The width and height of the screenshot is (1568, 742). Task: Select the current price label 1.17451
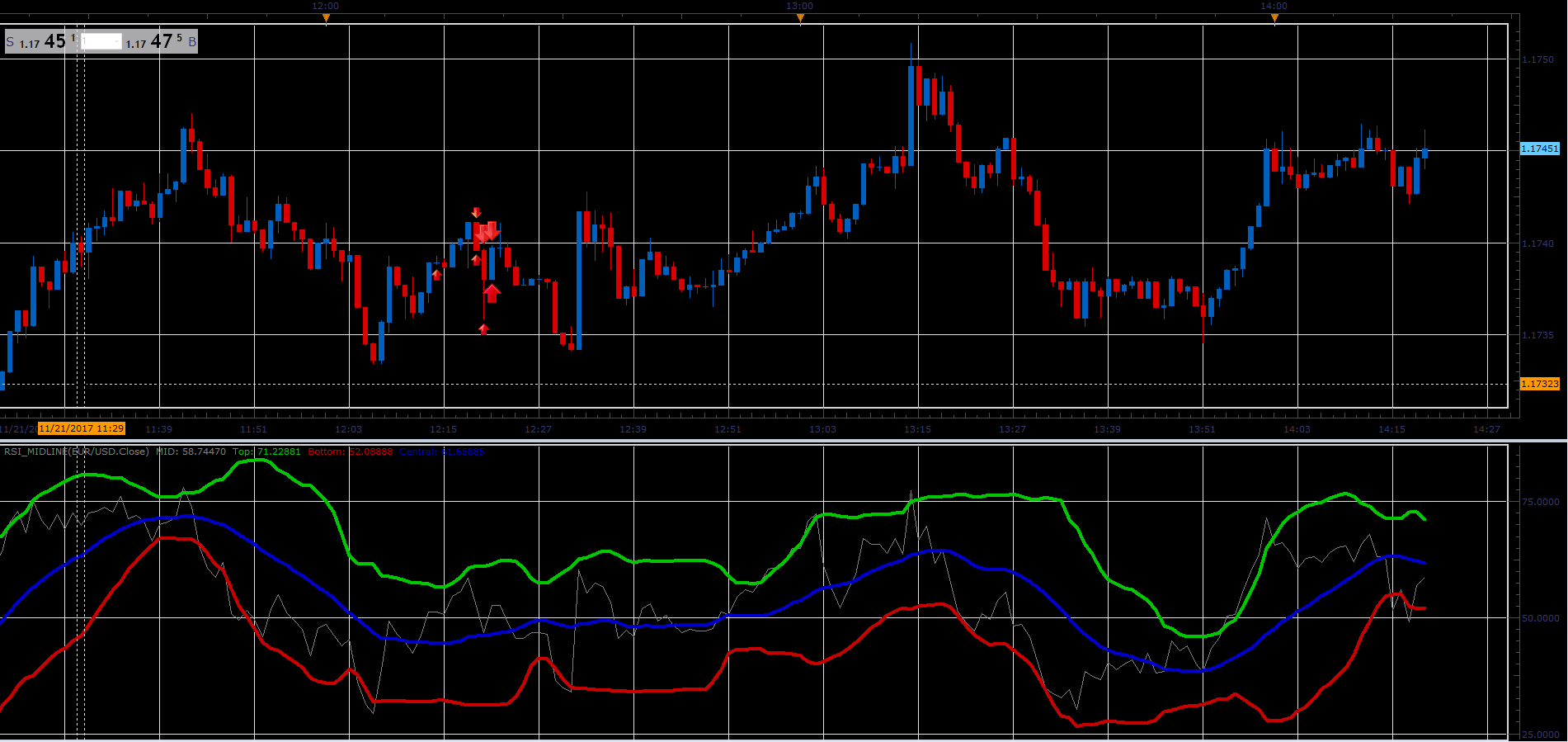[x=1540, y=149]
